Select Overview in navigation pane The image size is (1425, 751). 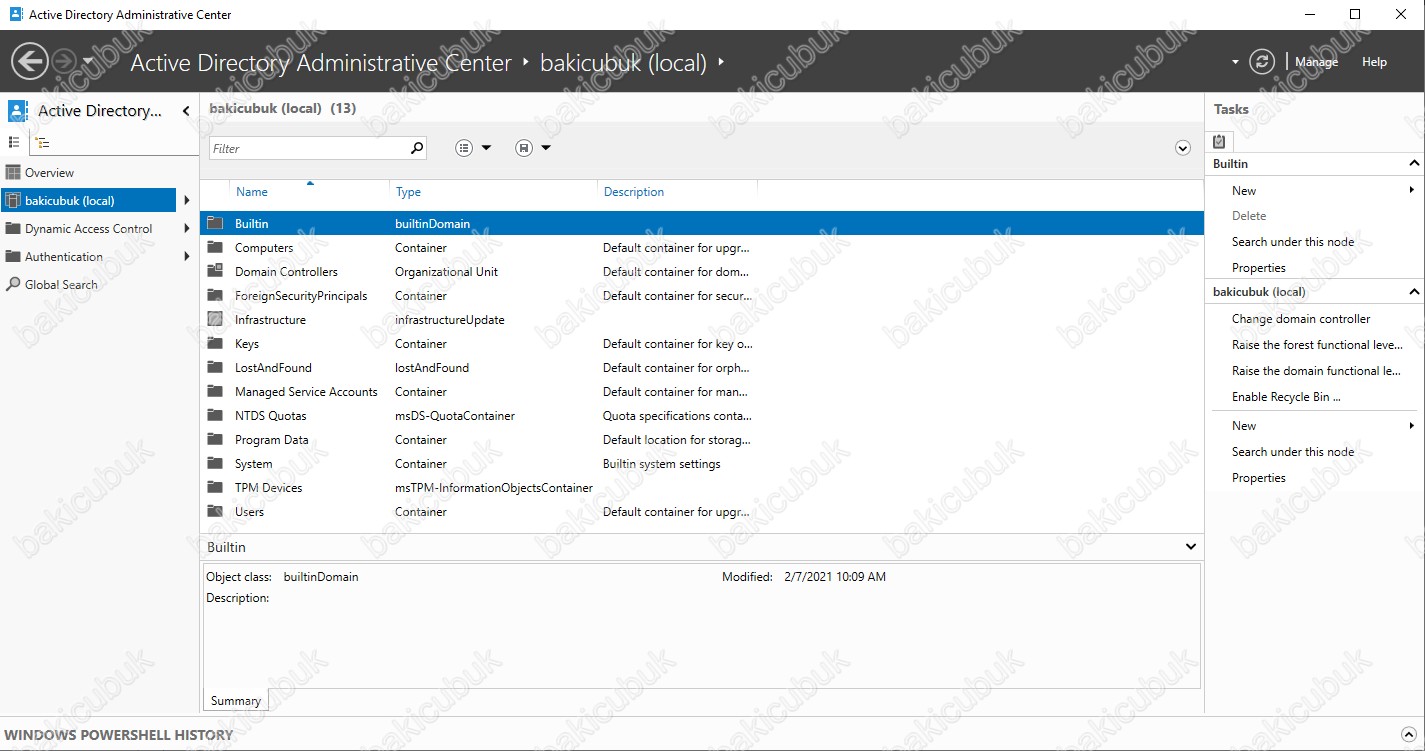[49, 173]
